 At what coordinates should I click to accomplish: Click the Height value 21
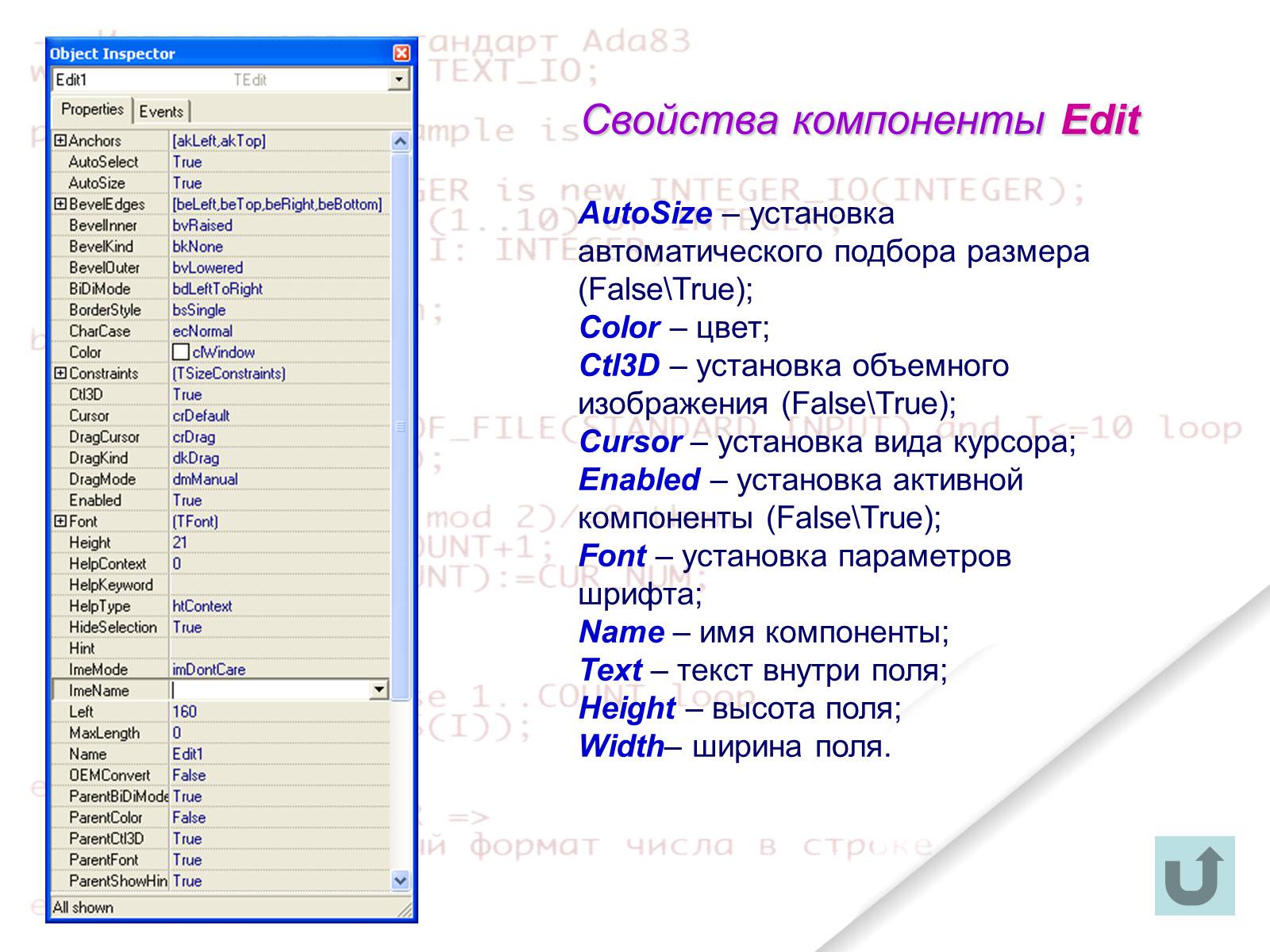[180, 543]
